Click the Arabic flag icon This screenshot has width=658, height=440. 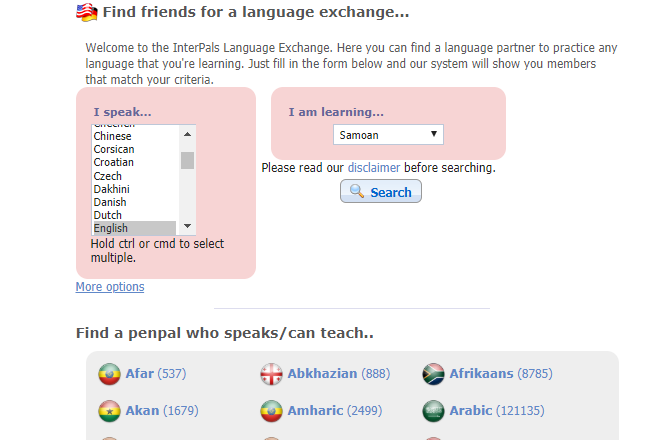[433, 411]
